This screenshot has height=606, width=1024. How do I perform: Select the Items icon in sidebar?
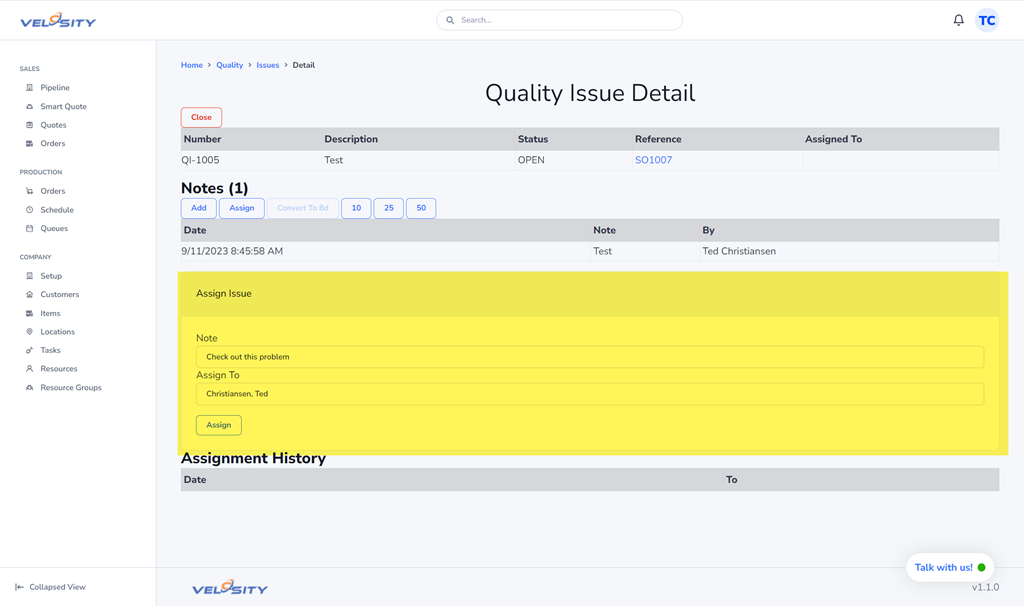pyautogui.click(x=29, y=313)
